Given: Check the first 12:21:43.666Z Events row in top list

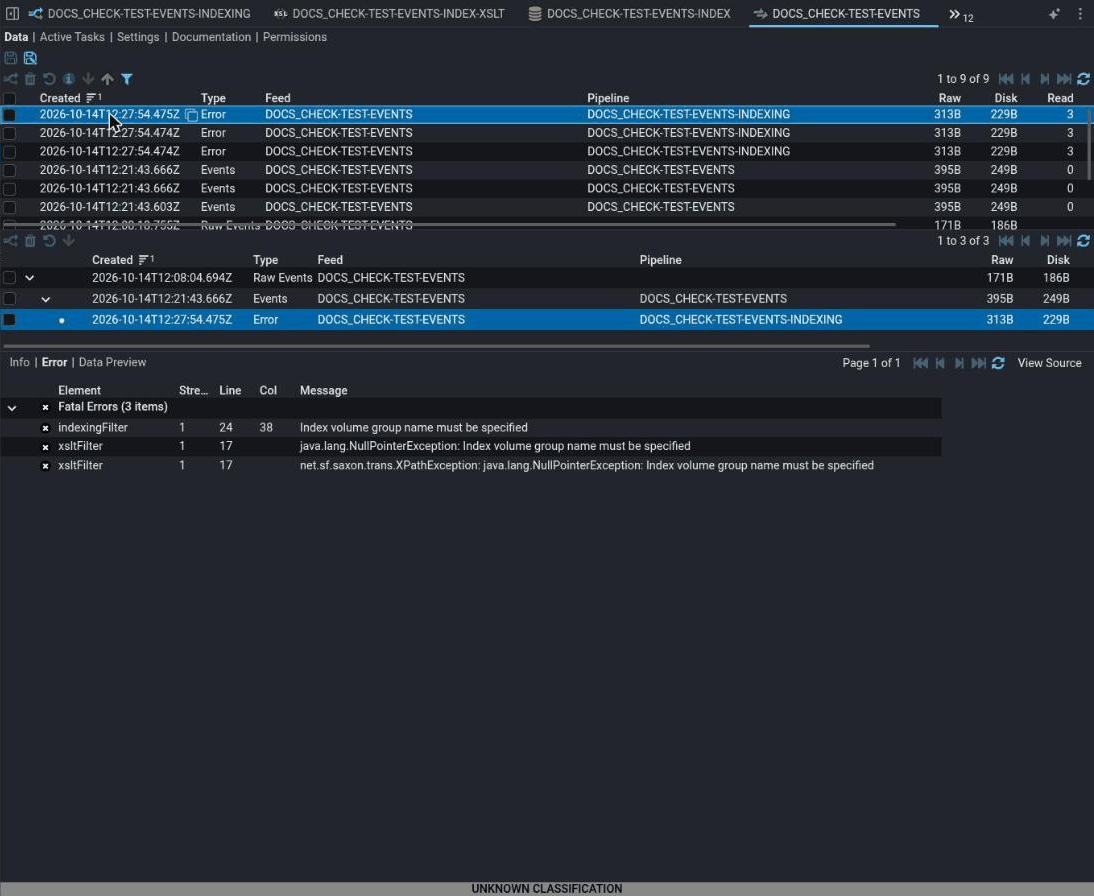Looking at the screenshot, I should (x=9, y=170).
